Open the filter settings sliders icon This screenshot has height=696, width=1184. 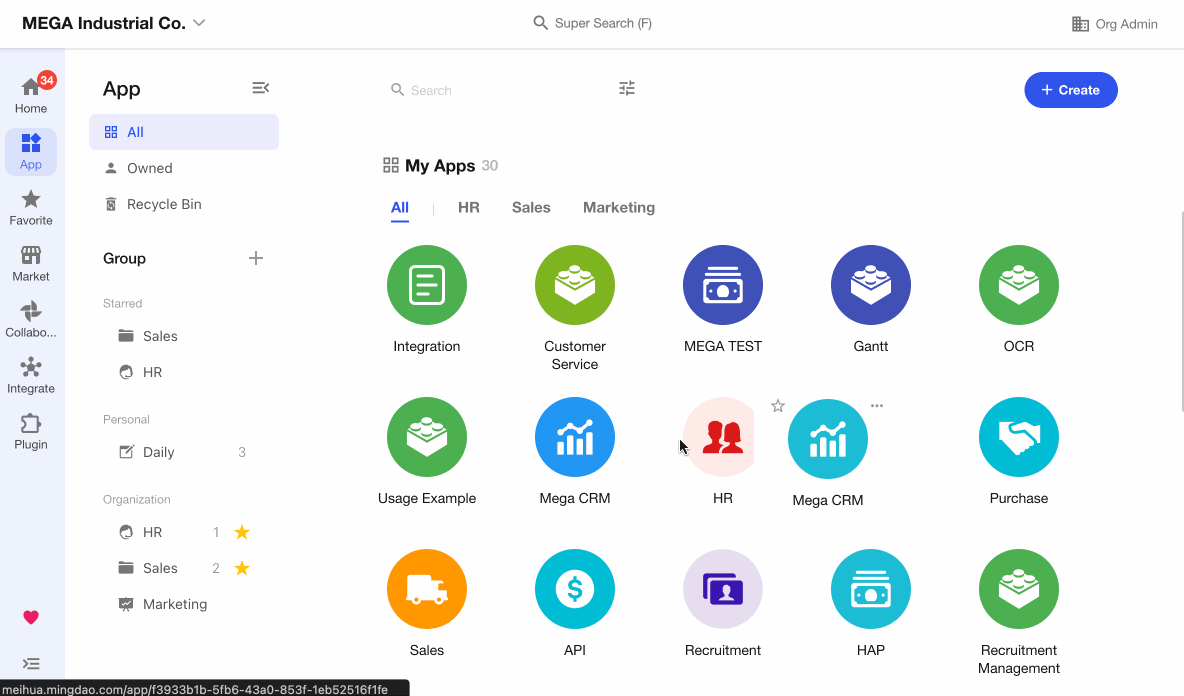[x=627, y=89]
